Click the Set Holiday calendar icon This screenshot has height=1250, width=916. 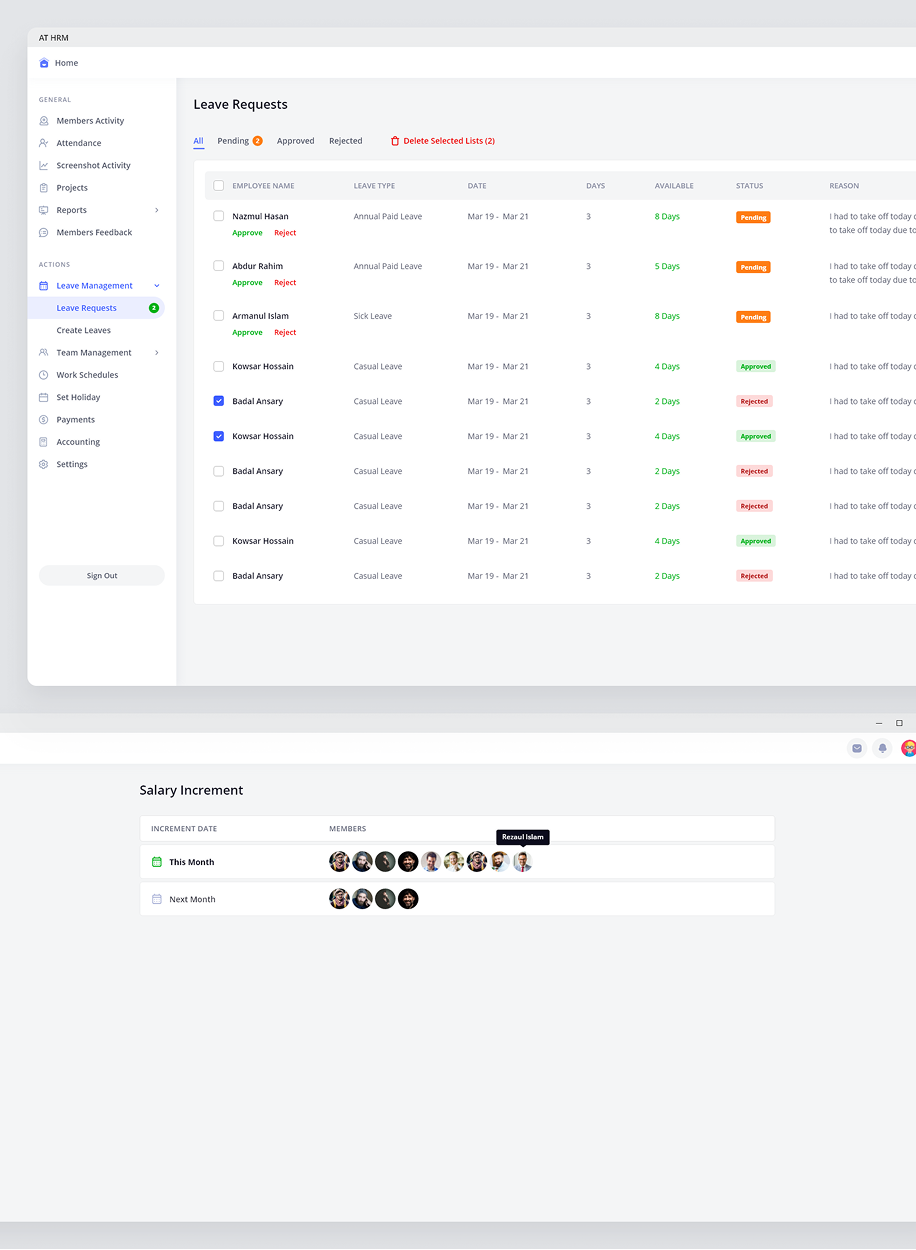[x=44, y=397]
